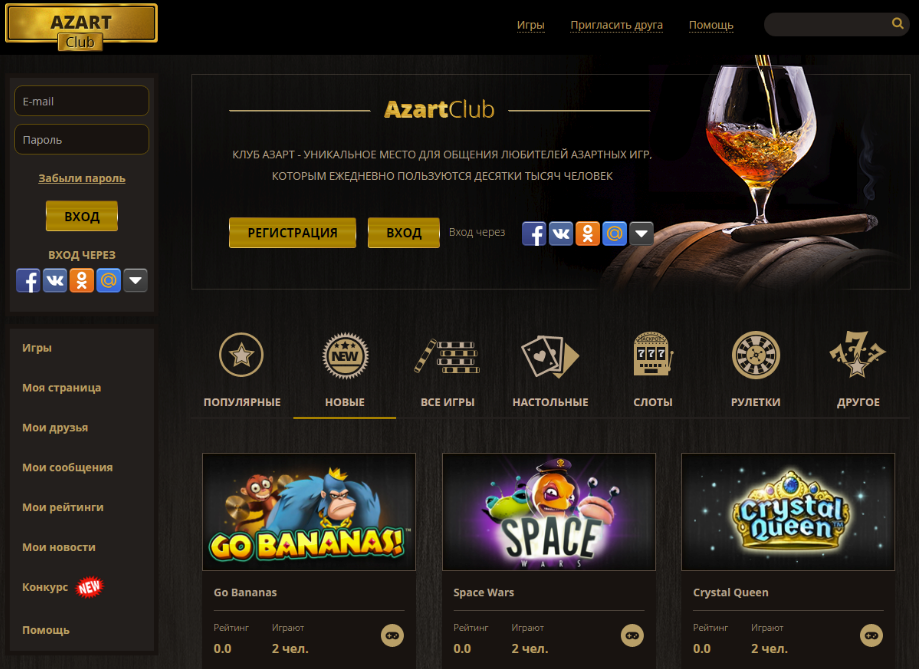Follow the Забыли пароль link
Image resolution: width=919 pixels, height=669 pixels.
82,178
